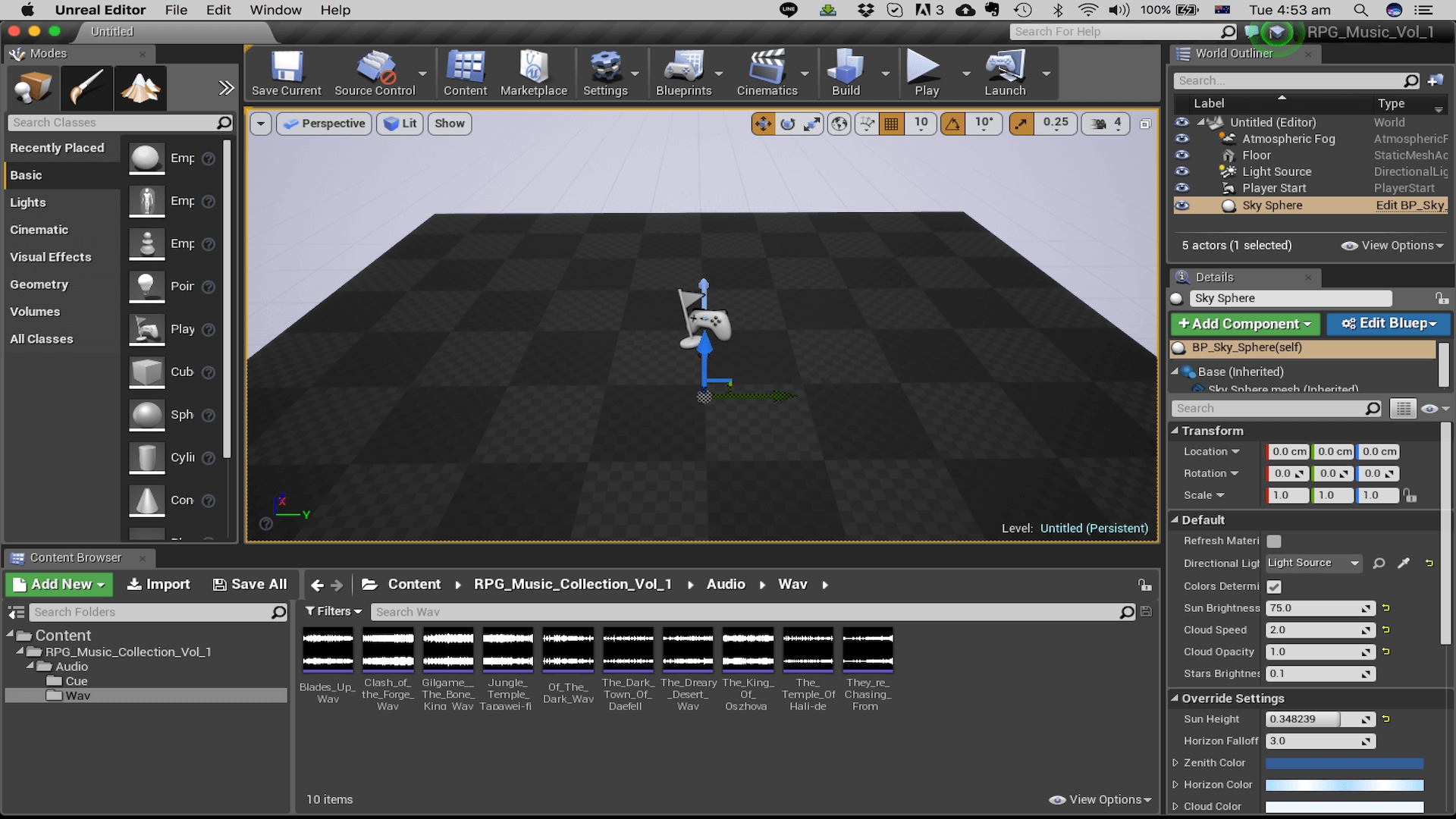1456x819 pixels.
Task: Check the Refresh Material checkbox
Action: (x=1274, y=541)
